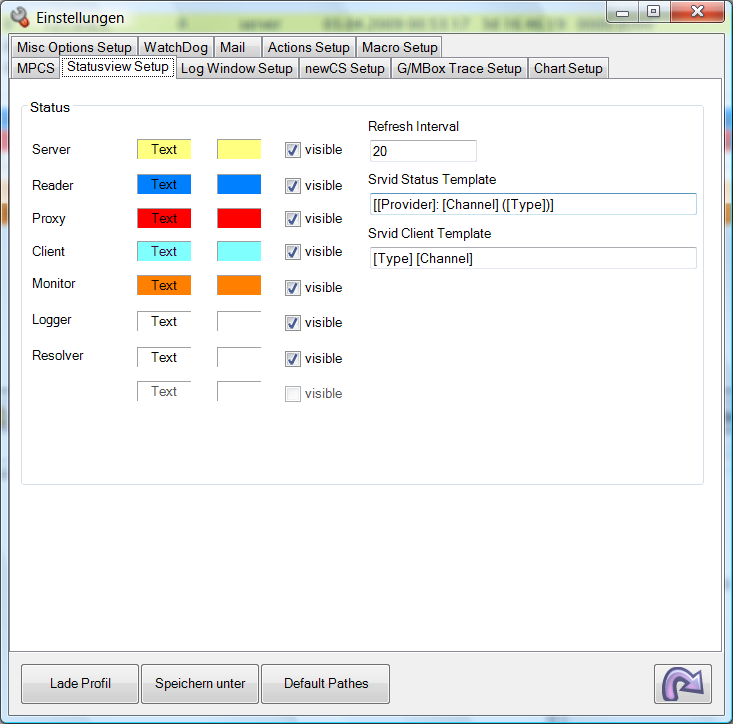Click the Einstellungen window title icon
The height and width of the screenshot is (724, 733).
pyautogui.click(x=19, y=17)
